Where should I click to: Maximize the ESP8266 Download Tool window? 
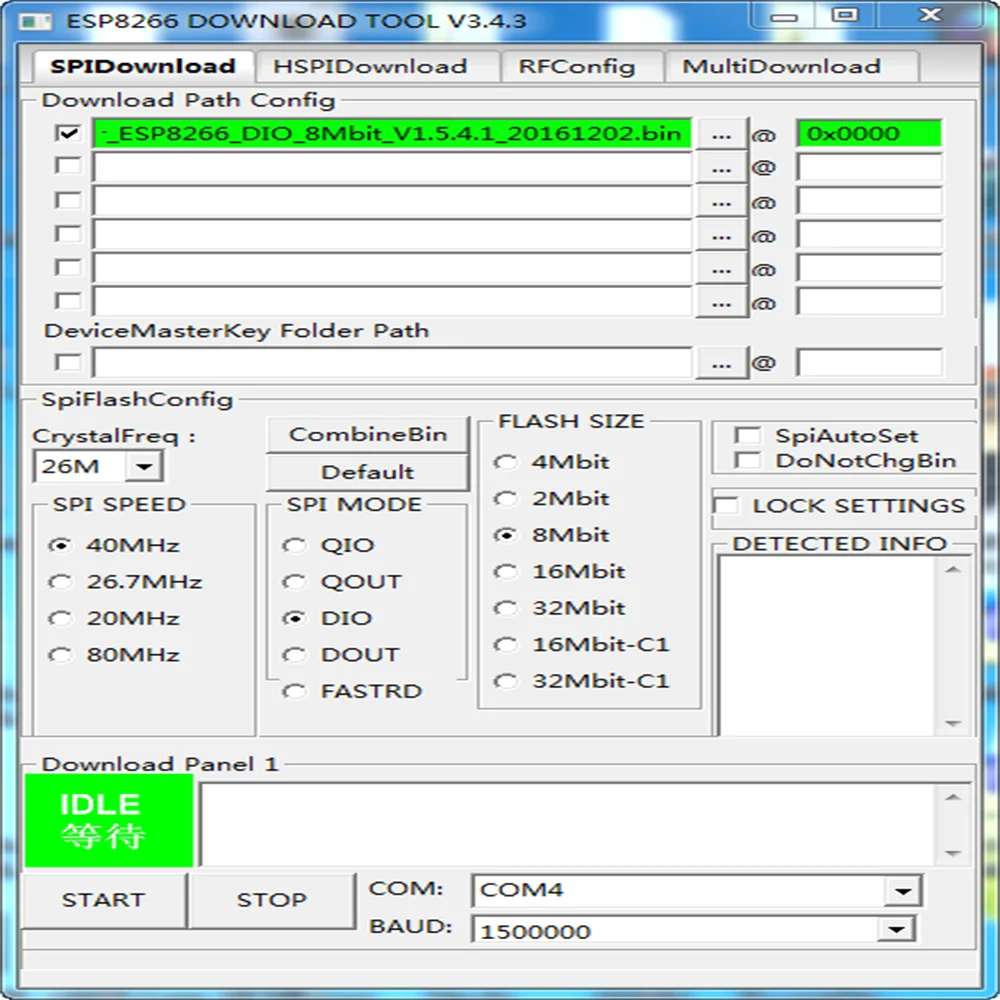click(x=845, y=15)
